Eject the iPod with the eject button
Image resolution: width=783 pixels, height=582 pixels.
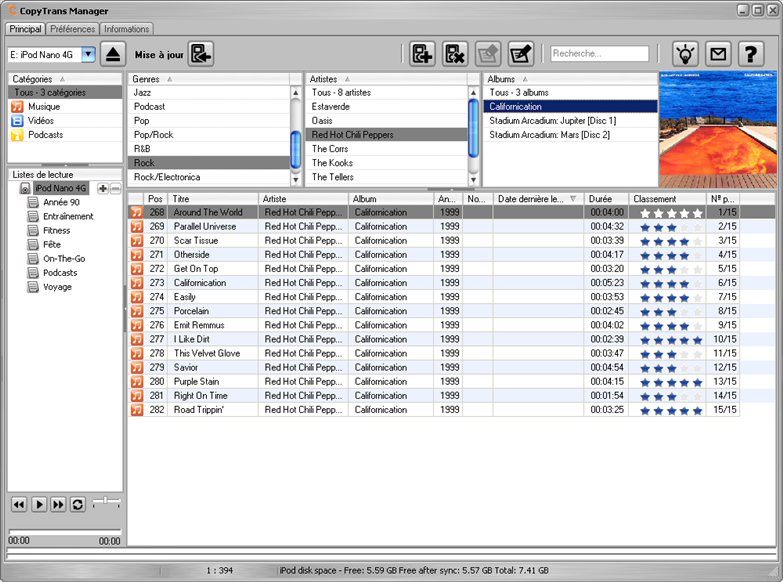click(x=113, y=54)
